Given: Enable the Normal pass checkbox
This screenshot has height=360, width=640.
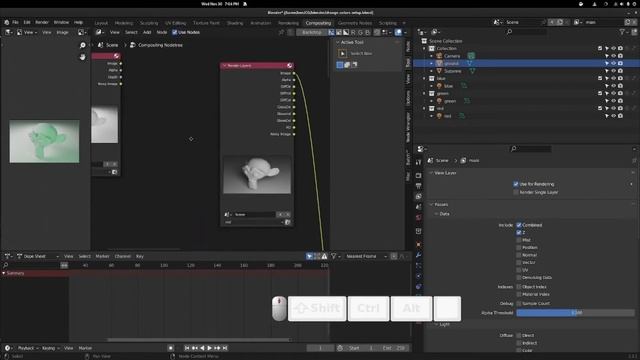Looking at the screenshot, I should click(519, 255).
